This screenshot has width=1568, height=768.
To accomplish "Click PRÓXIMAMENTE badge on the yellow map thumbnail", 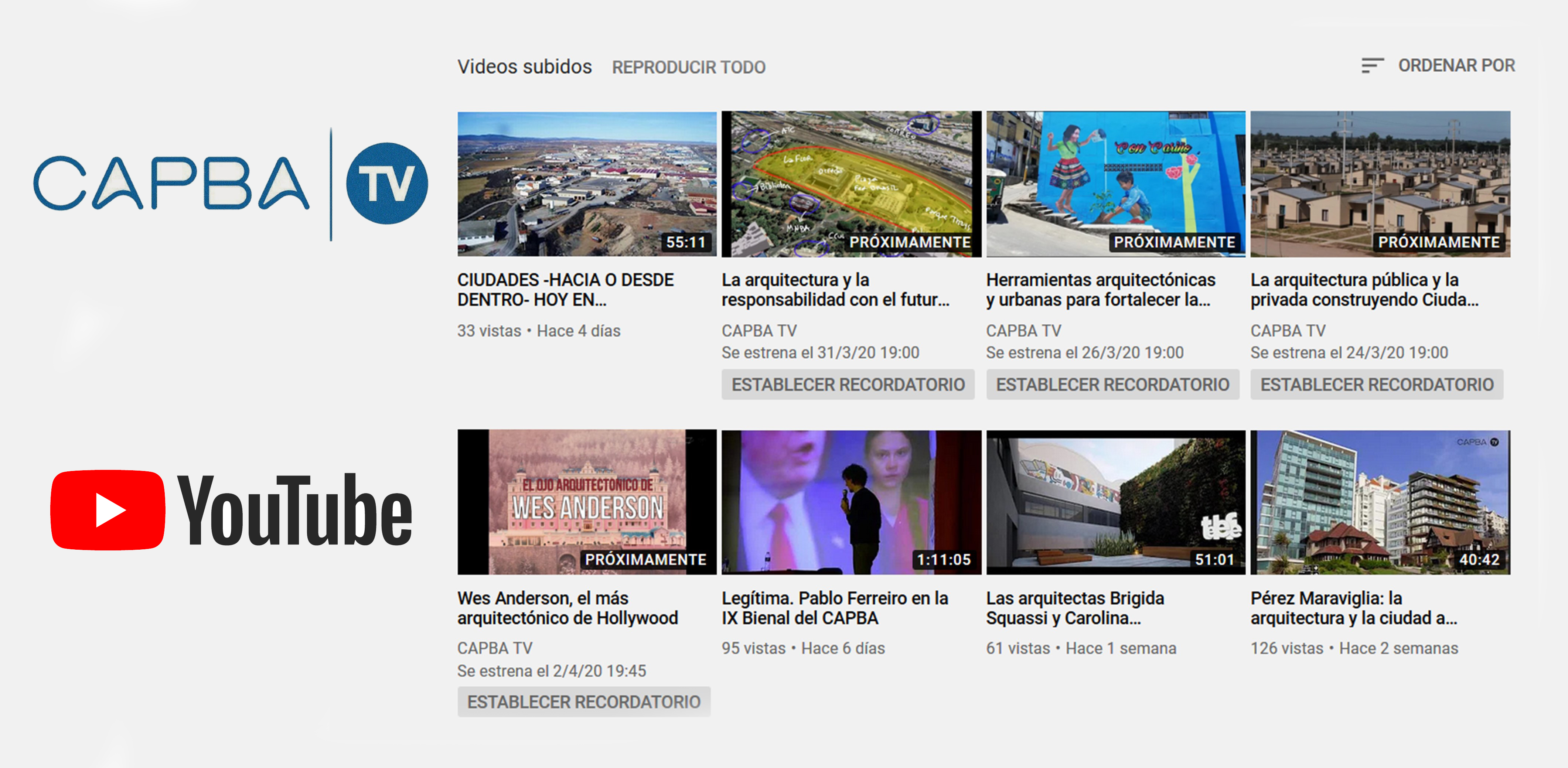I will (910, 242).
